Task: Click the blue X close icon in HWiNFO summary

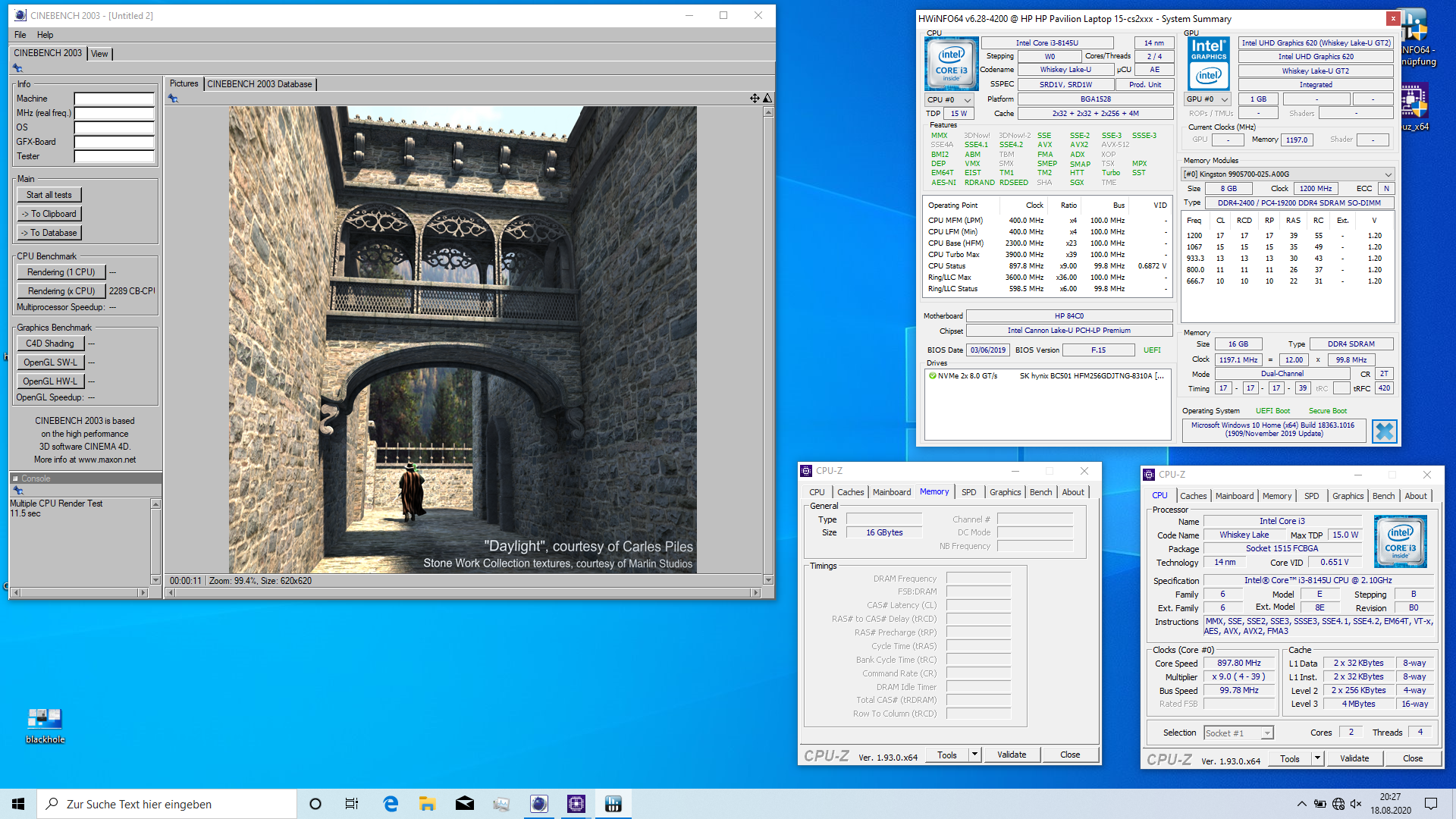Action: click(1385, 431)
